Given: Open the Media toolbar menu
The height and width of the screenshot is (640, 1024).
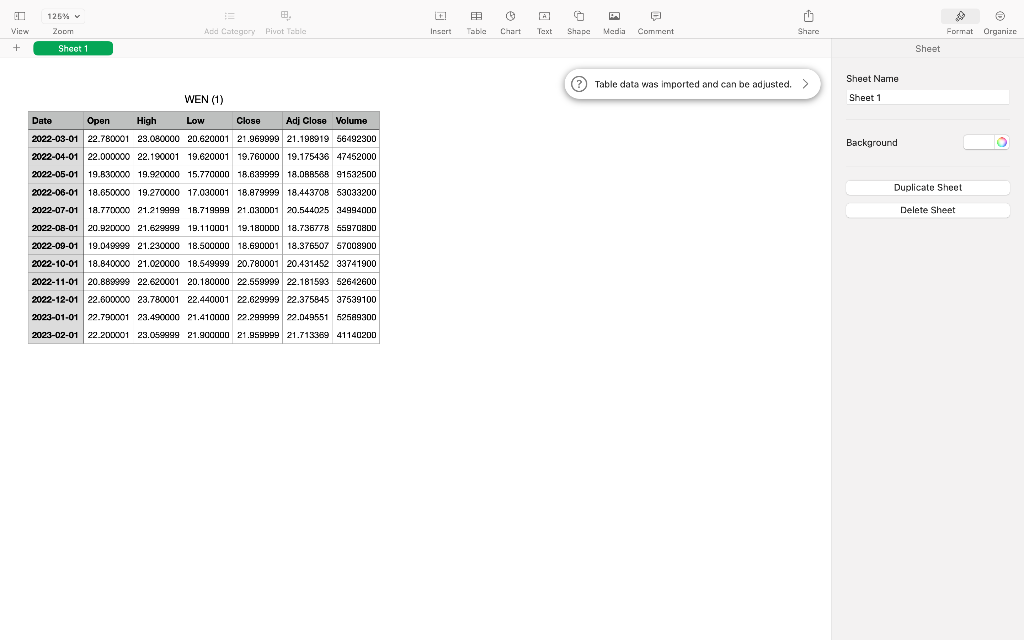Looking at the screenshot, I should pos(614,16).
